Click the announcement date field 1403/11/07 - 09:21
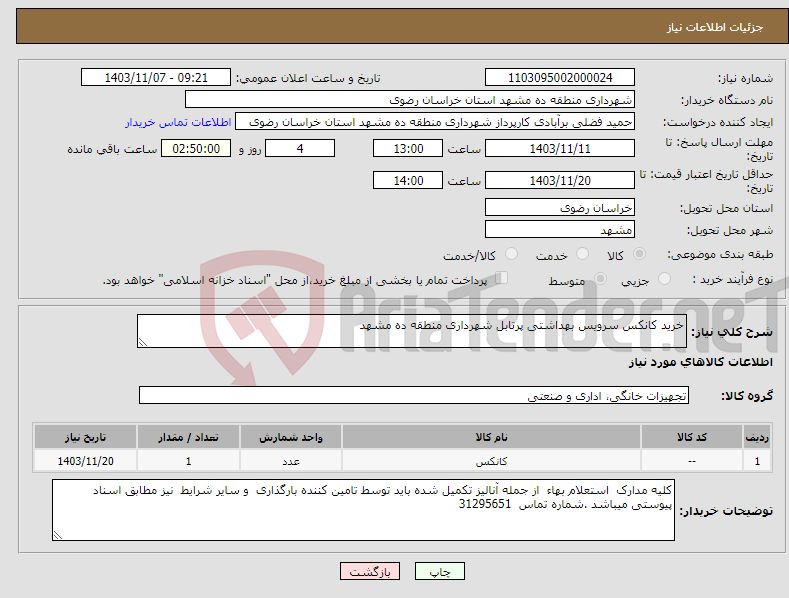This screenshot has width=789, height=598. point(156,78)
